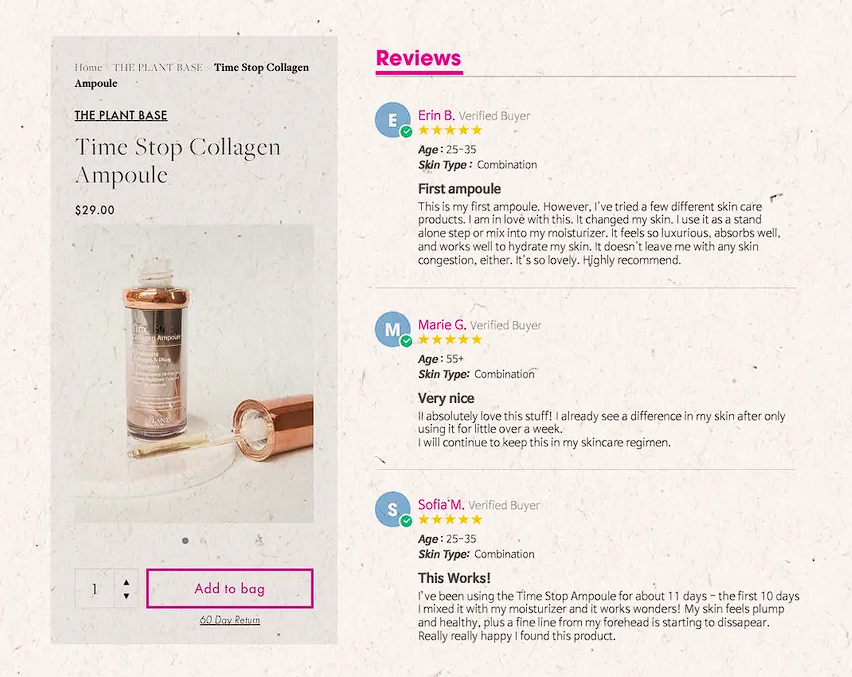Click Erin B.'s avatar icon
This screenshot has height=677, width=852.
(391, 120)
